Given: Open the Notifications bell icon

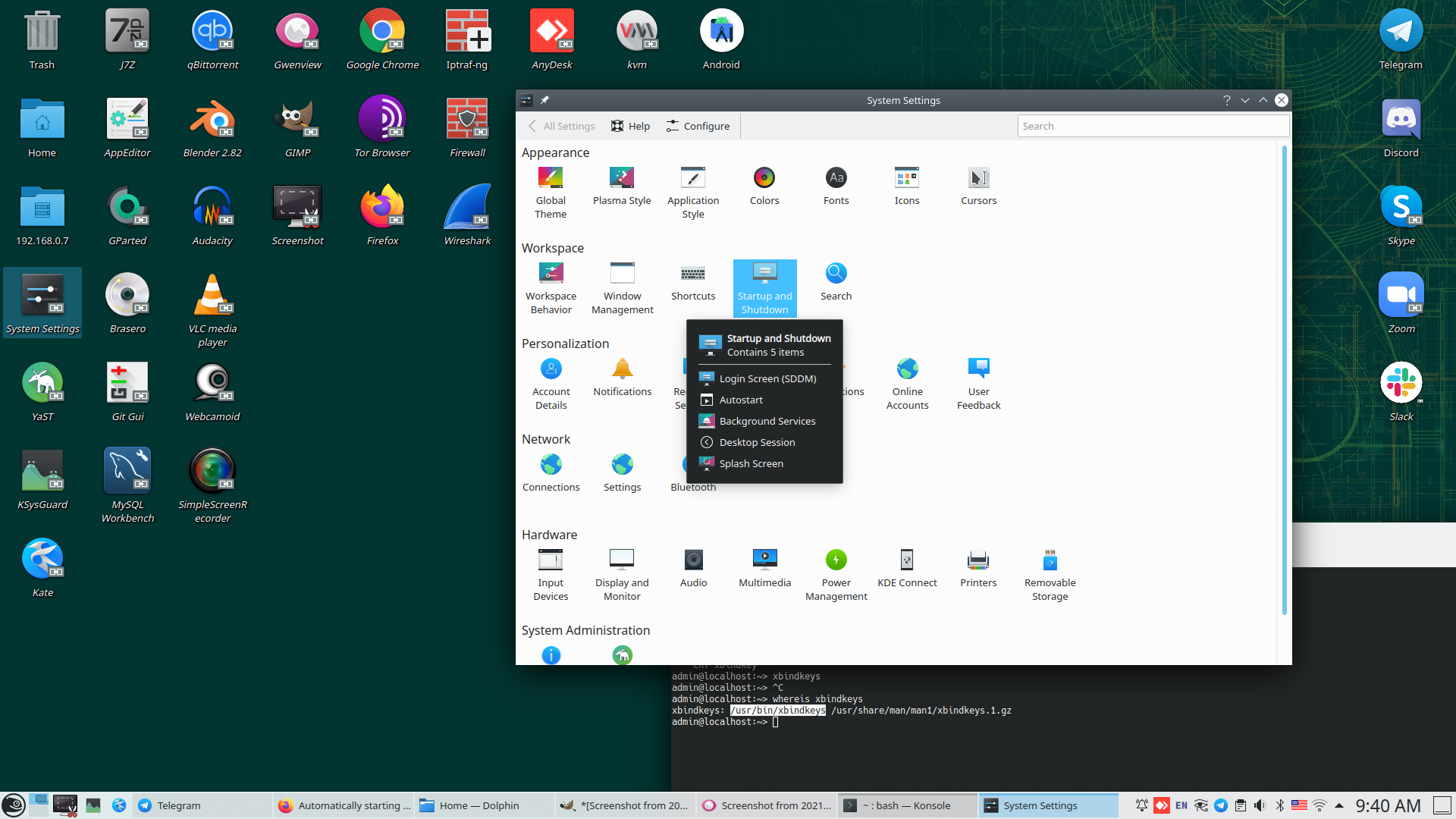Looking at the screenshot, I should pyautogui.click(x=622, y=370).
